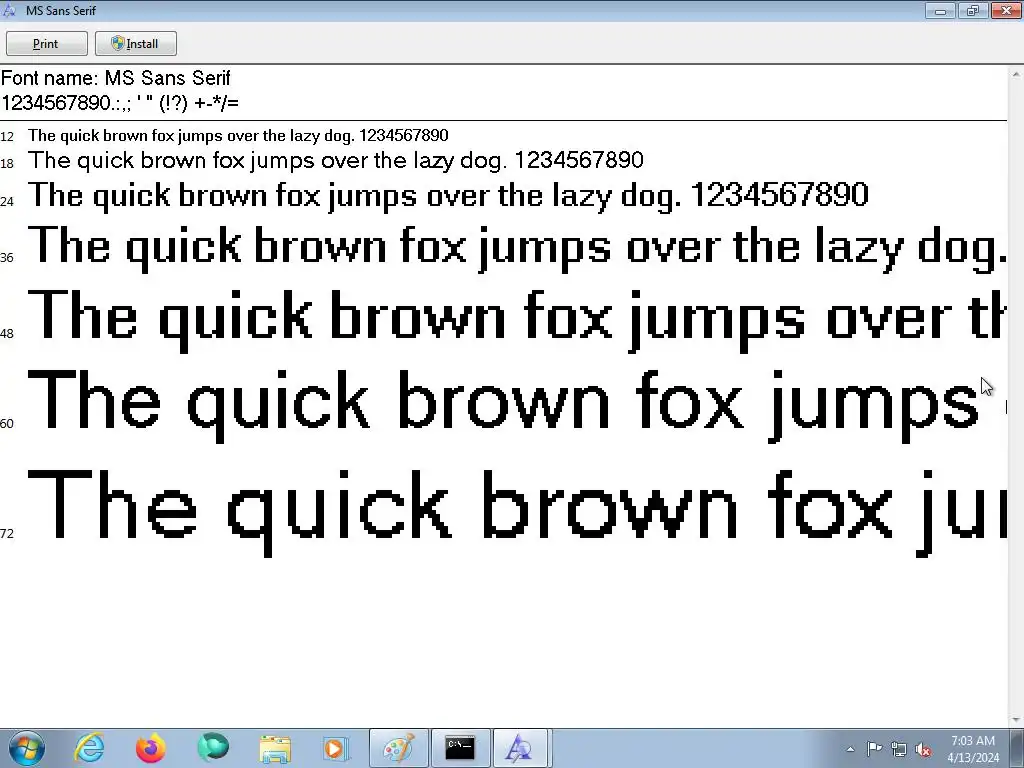Open the network status tray icon
The height and width of the screenshot is (768, 1024).
coord(899,749)
